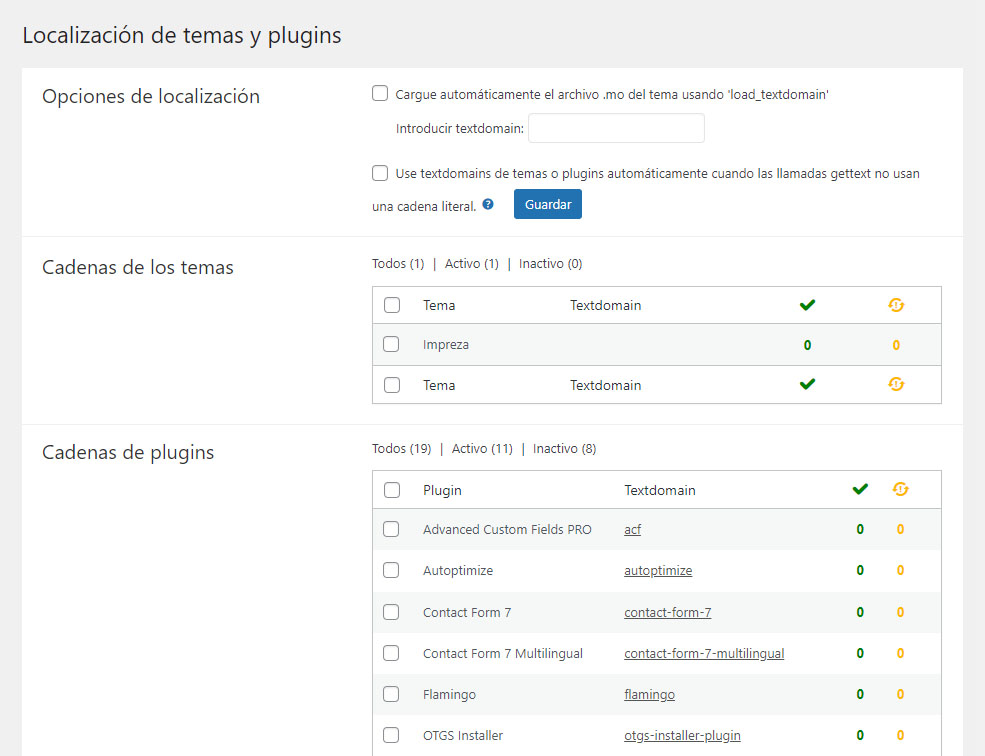Click green checkmark icon in top theme table header

point(807,305)
